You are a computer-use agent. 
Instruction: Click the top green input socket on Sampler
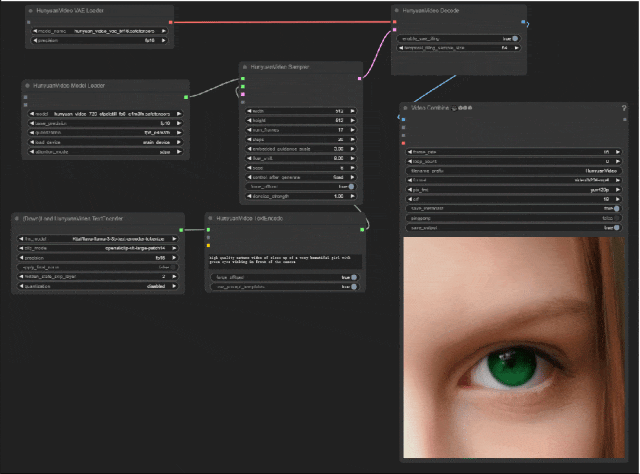point(243,78)
